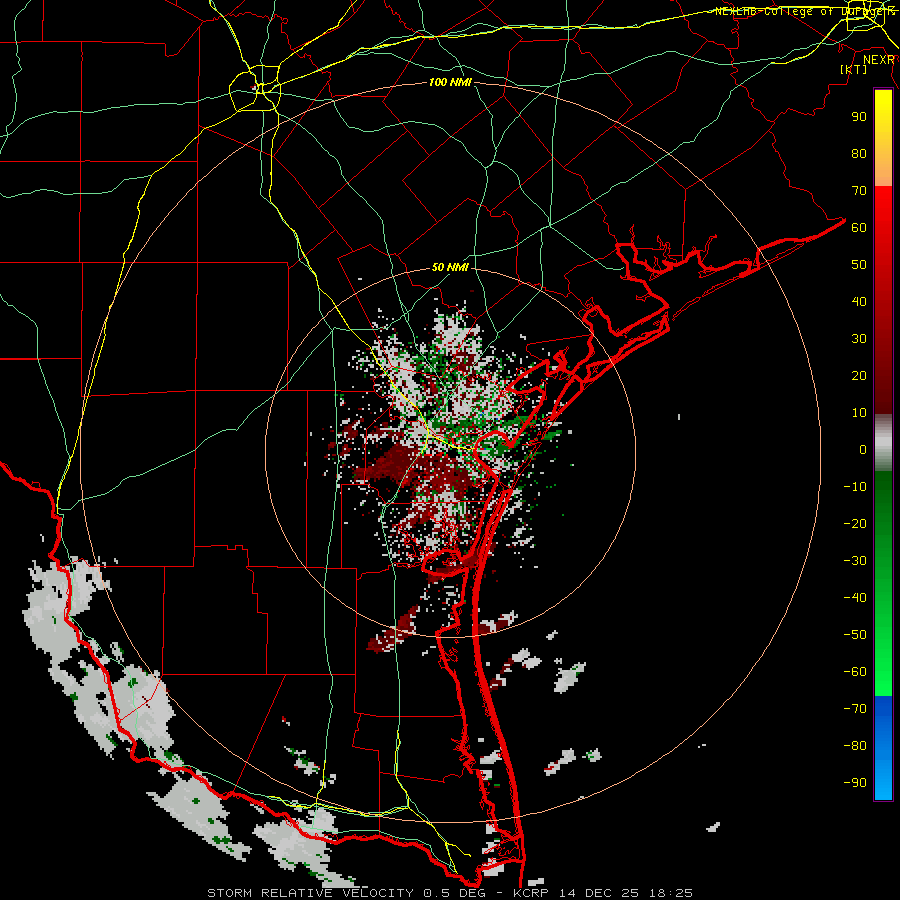900x900 pixels.
Task: Click the NEXR label above the color scale
Action: (x=879, y=60)
